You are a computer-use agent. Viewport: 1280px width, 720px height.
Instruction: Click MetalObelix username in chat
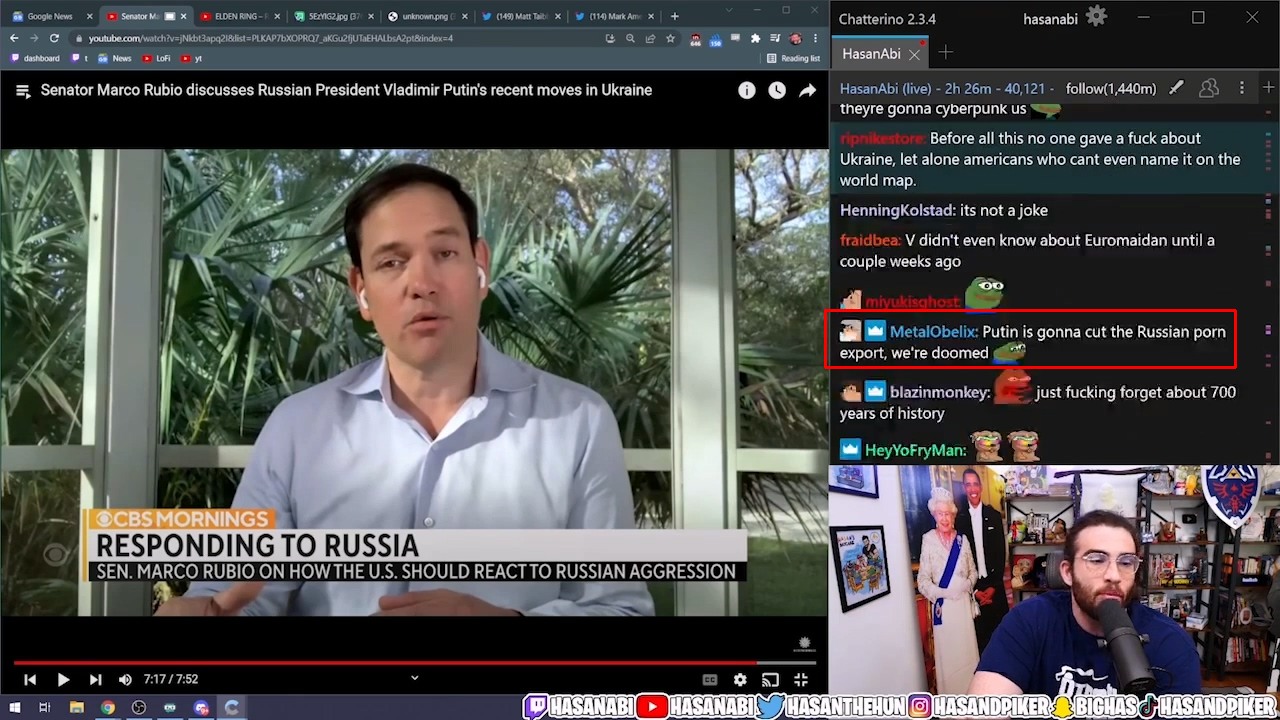(x=932, y=332)
